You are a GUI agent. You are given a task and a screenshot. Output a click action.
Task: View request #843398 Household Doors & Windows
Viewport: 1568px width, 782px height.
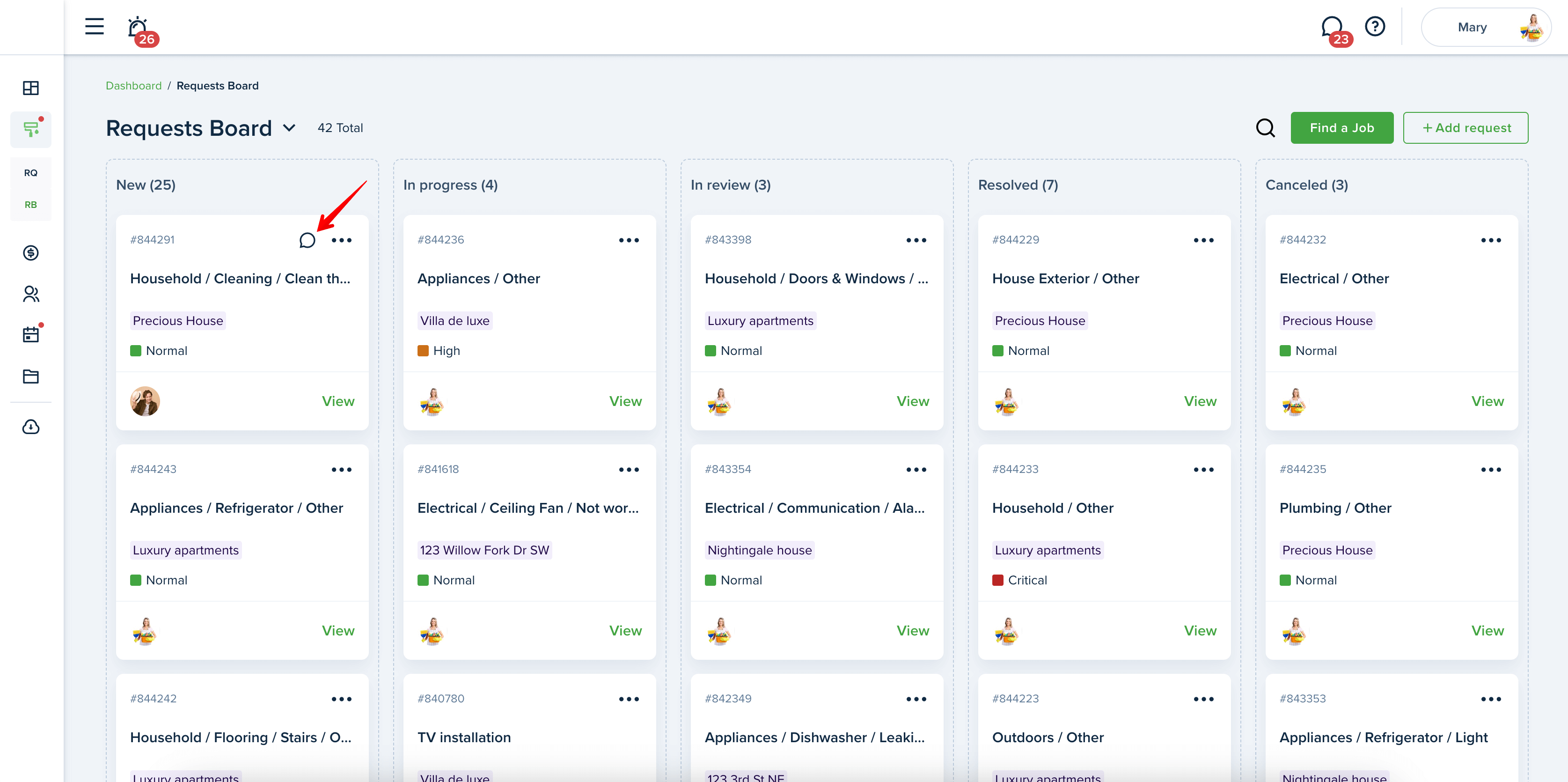click(912, 401)
